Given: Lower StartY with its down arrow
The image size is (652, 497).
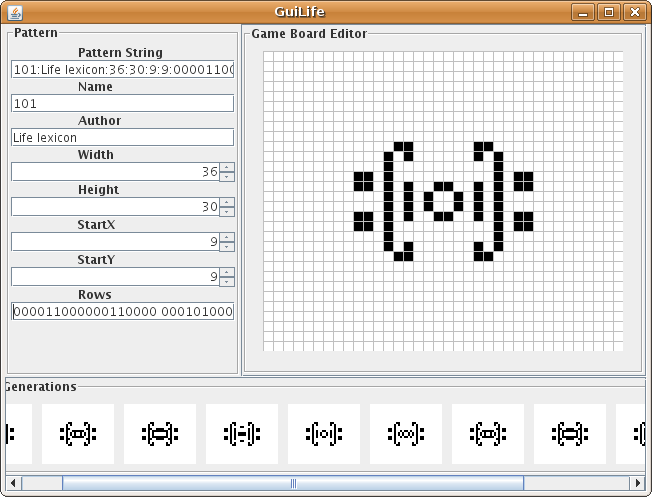Looking at the screenshot, I should (x=227, y=281).
